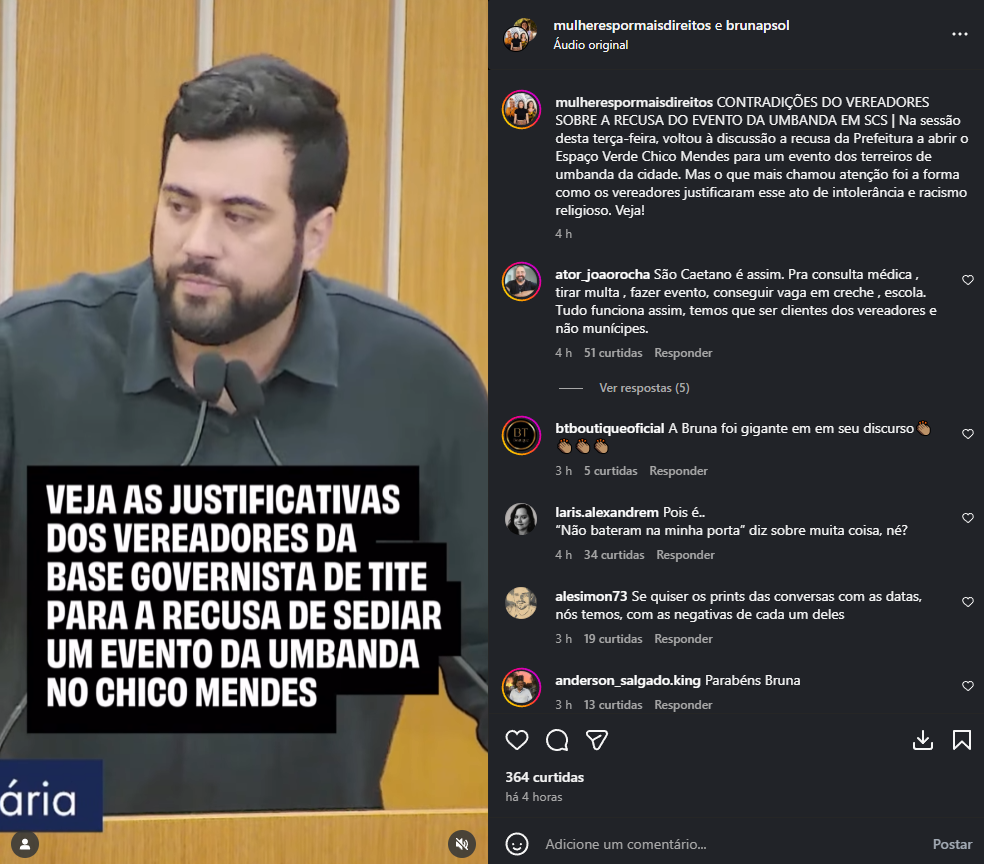
Task: View the 364 curtidas likes list
Action: tap(545, 777)
